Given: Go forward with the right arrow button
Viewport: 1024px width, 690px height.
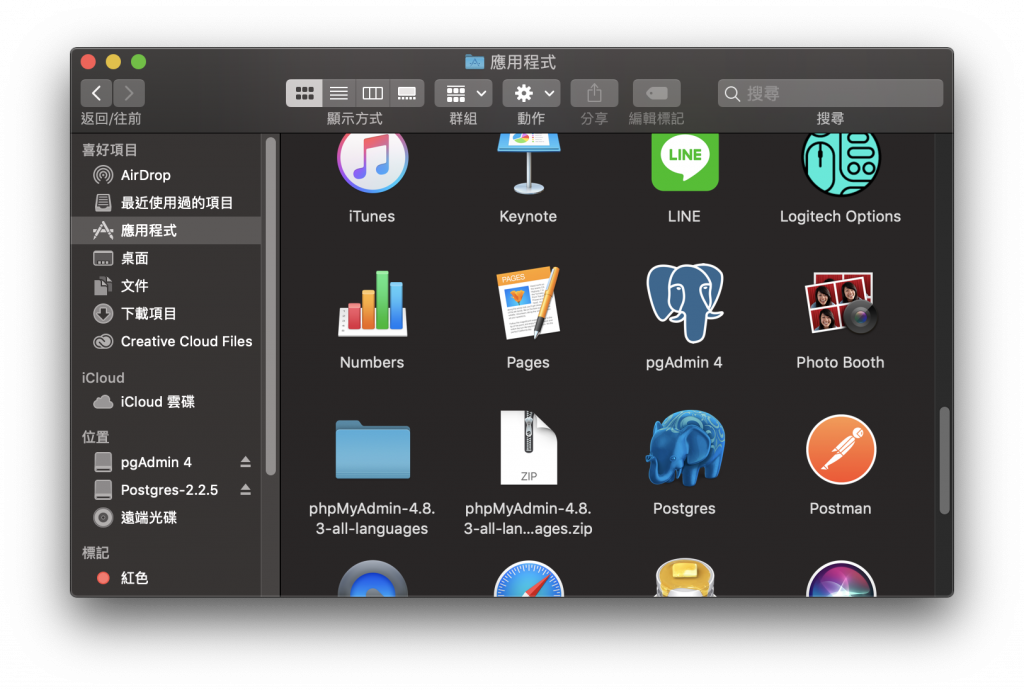Looking at the screenshot, I should 129,93.
